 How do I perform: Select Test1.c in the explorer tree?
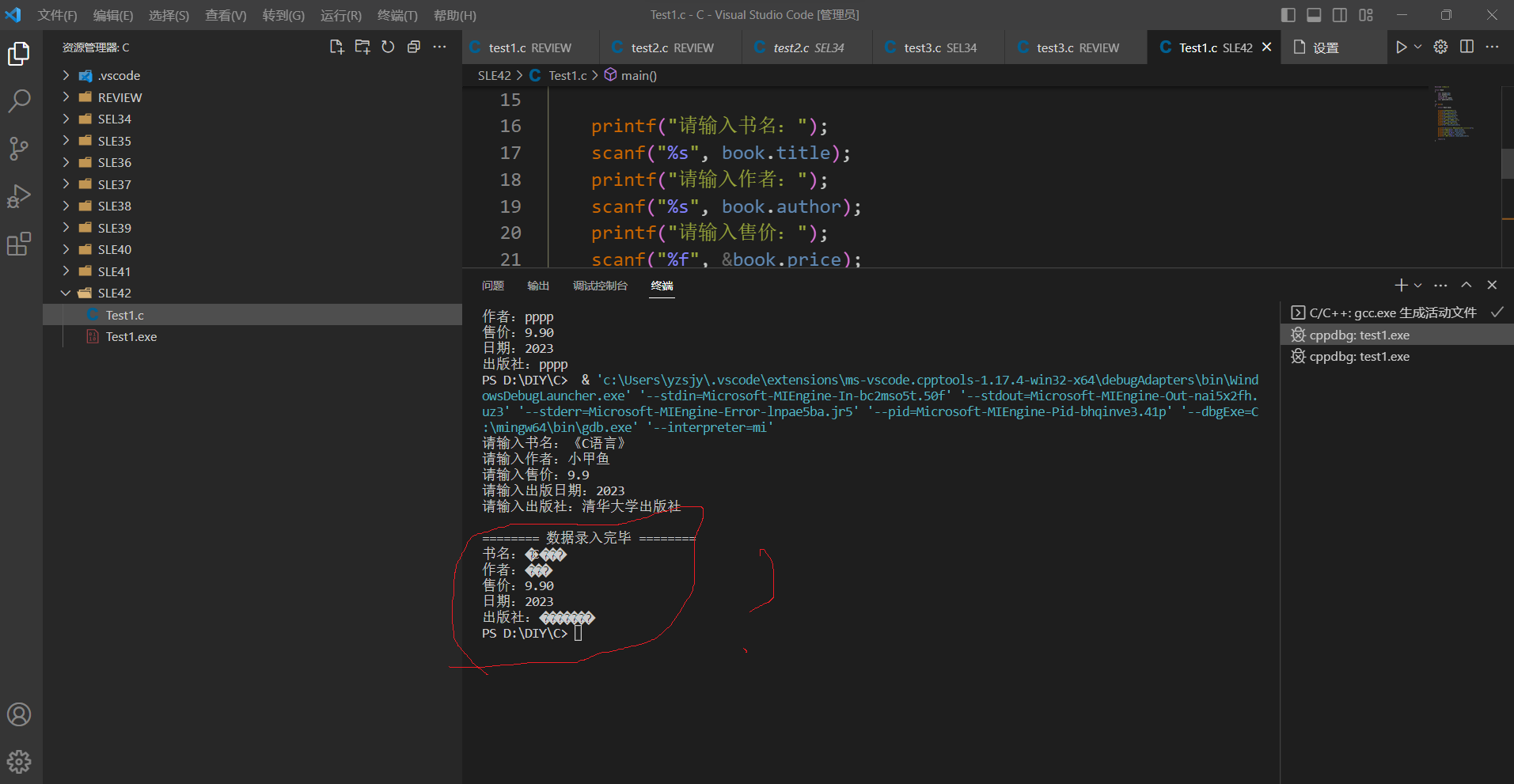tap(125, 315)
